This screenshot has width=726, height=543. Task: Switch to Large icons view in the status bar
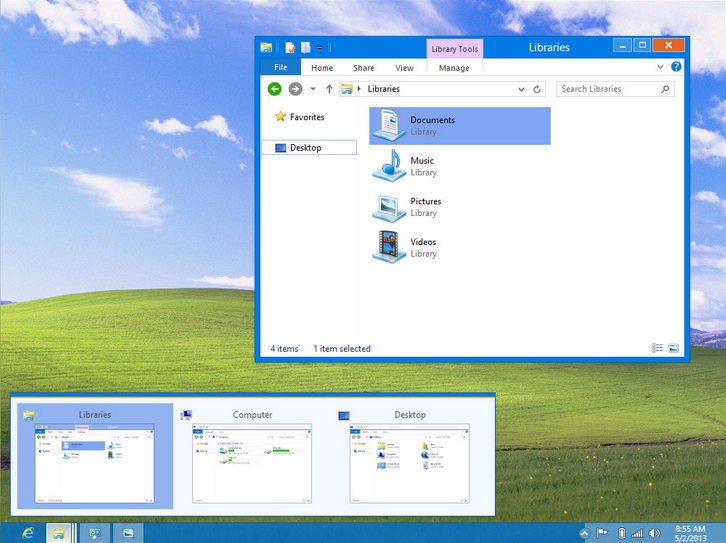pos(674,348)
